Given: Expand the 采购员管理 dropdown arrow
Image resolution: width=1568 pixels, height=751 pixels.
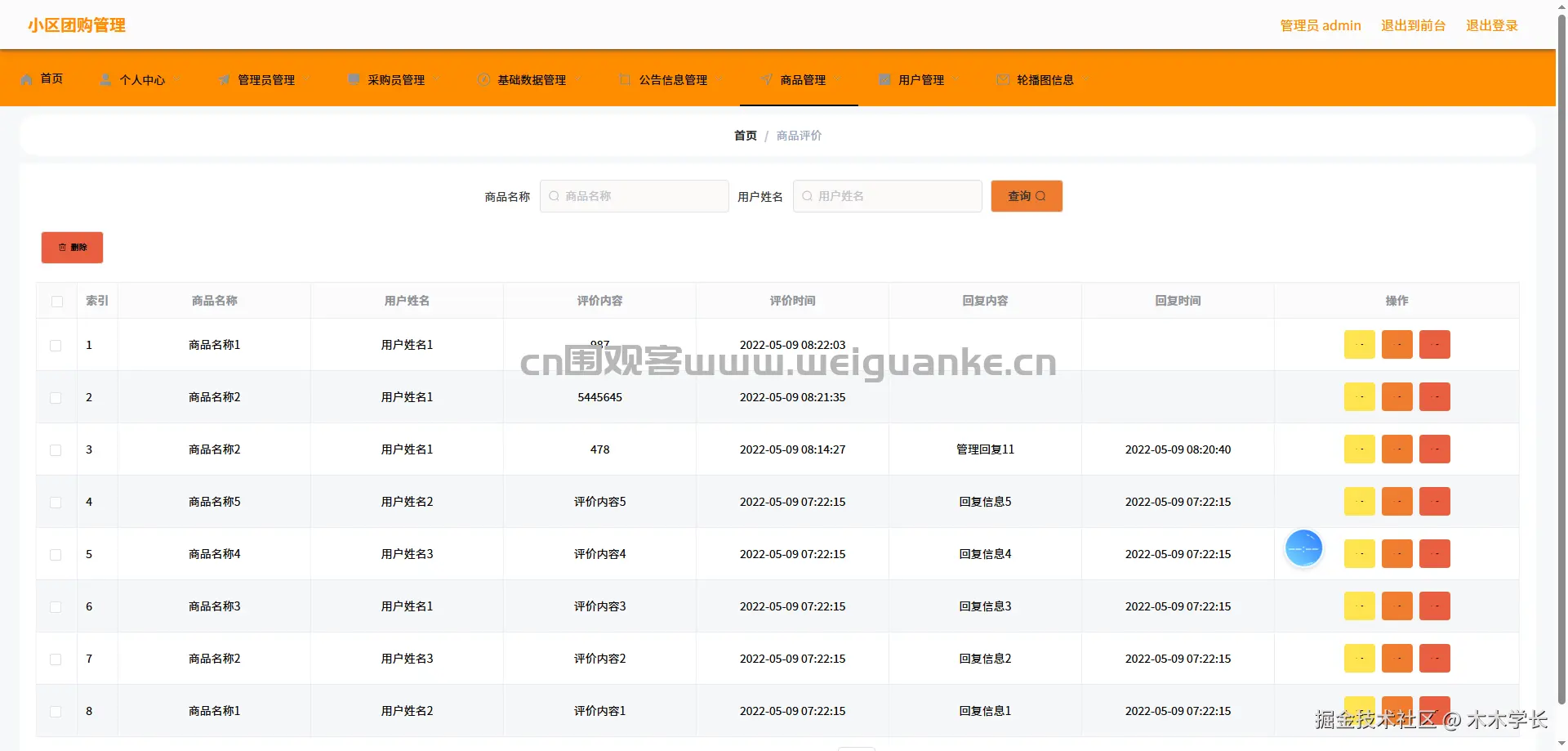Looking at the screenshot, I should tap(436, 80).
